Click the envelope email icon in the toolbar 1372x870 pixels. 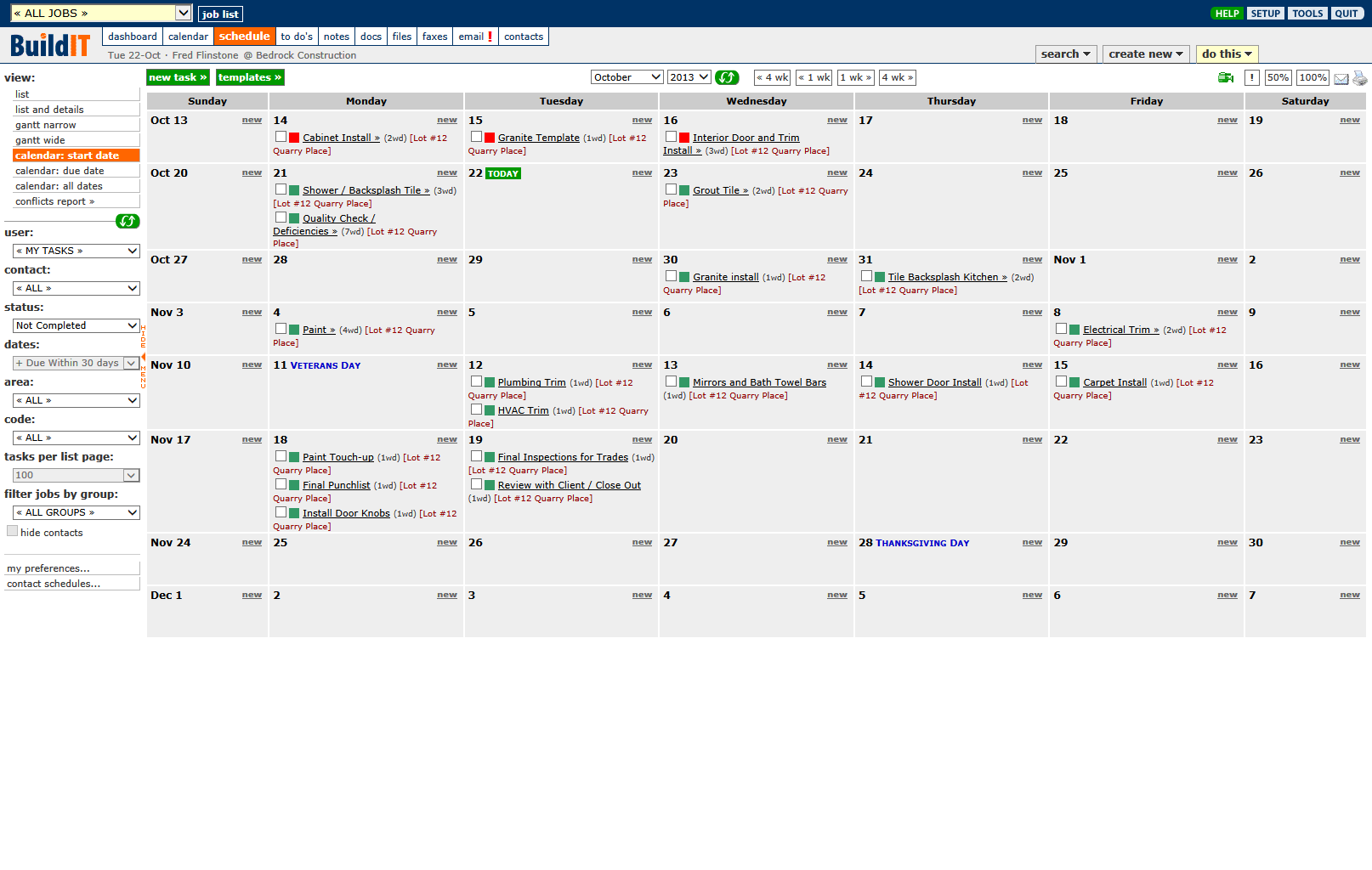tap(1341, 77)
